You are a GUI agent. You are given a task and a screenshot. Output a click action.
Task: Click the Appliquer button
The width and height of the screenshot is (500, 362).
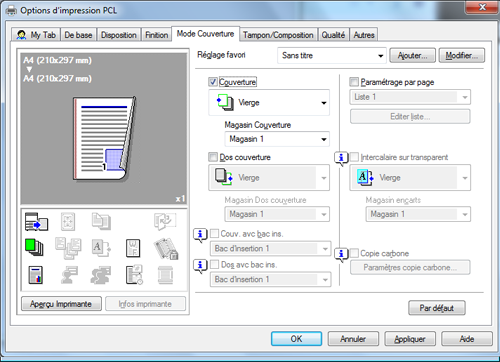pyautogui.click(x=410, y=339)
